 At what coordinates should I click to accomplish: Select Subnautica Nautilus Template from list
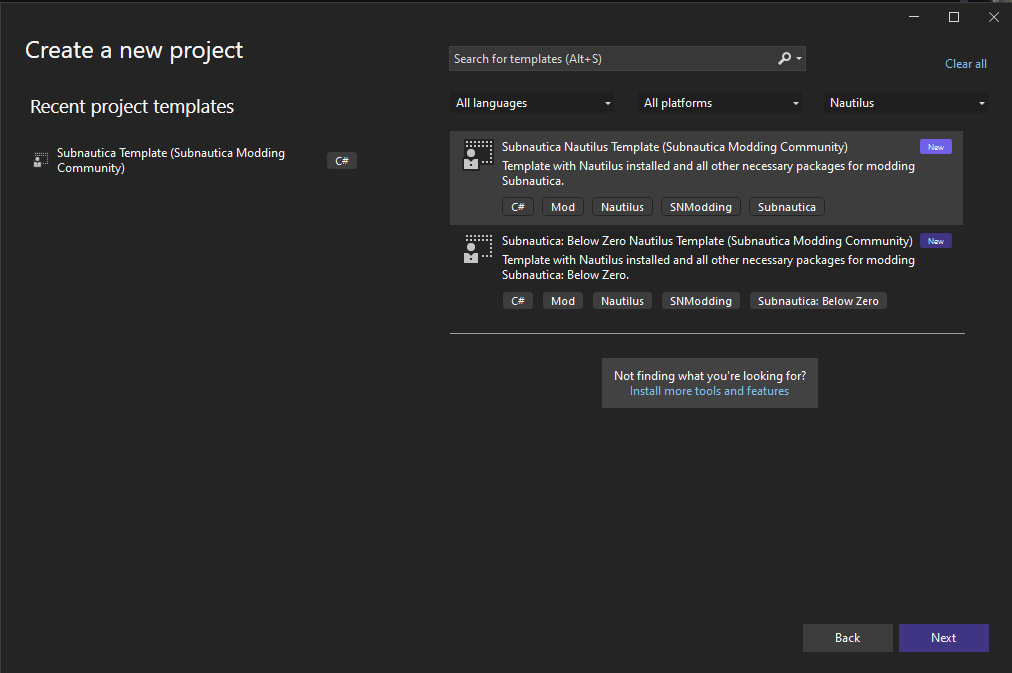coord(674,147)
